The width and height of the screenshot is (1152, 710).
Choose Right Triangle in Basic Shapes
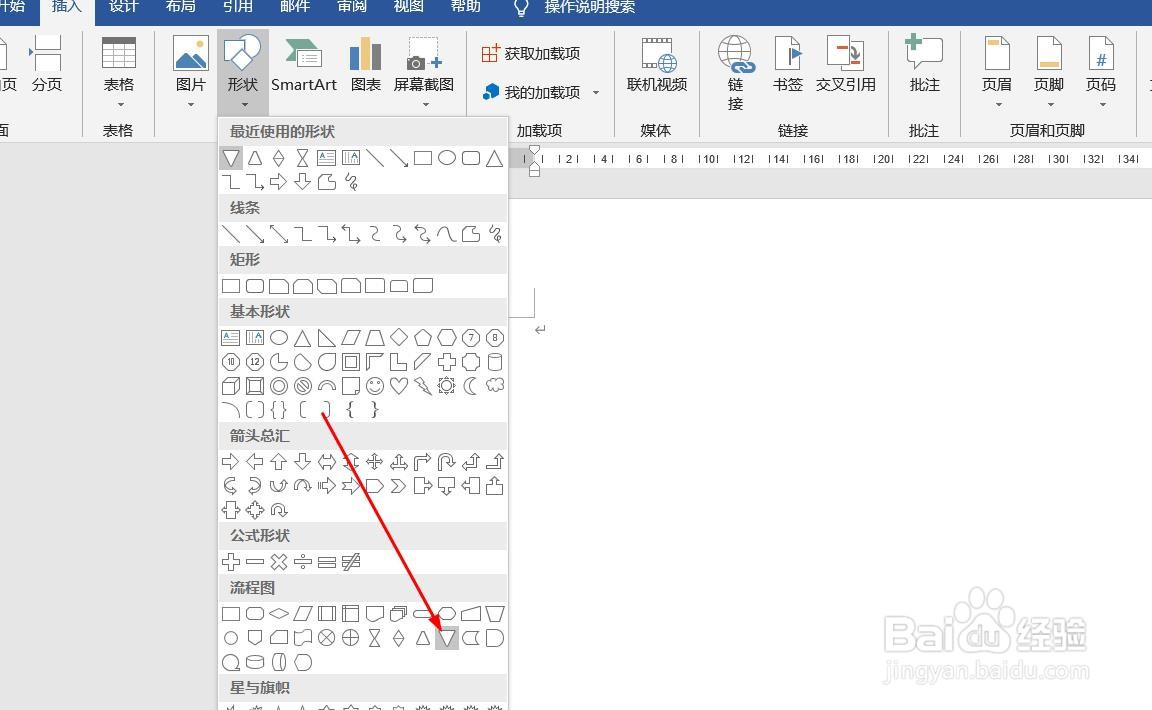pyautogui.click(x=326, y=338)
